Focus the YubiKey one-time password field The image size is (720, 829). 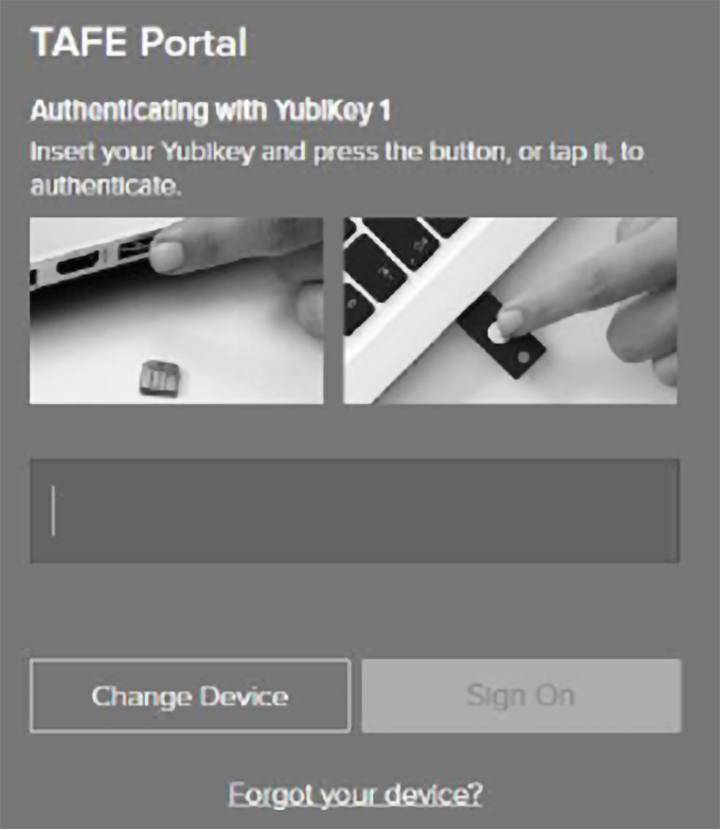click(355, 511)
